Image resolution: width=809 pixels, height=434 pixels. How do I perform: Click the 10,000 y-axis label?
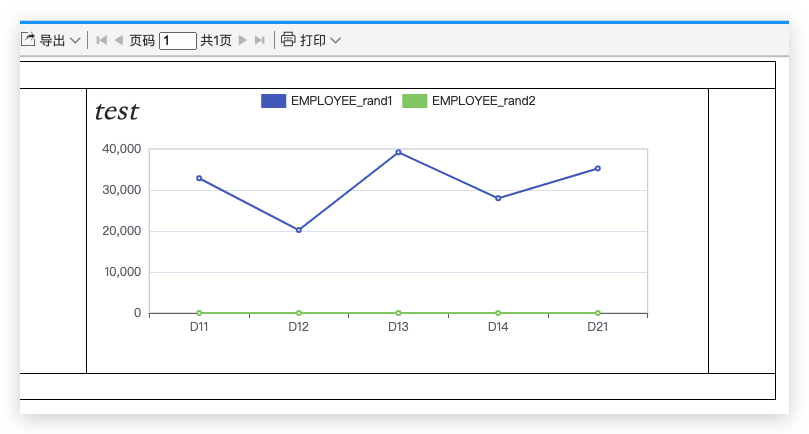(x=123, y=272)
